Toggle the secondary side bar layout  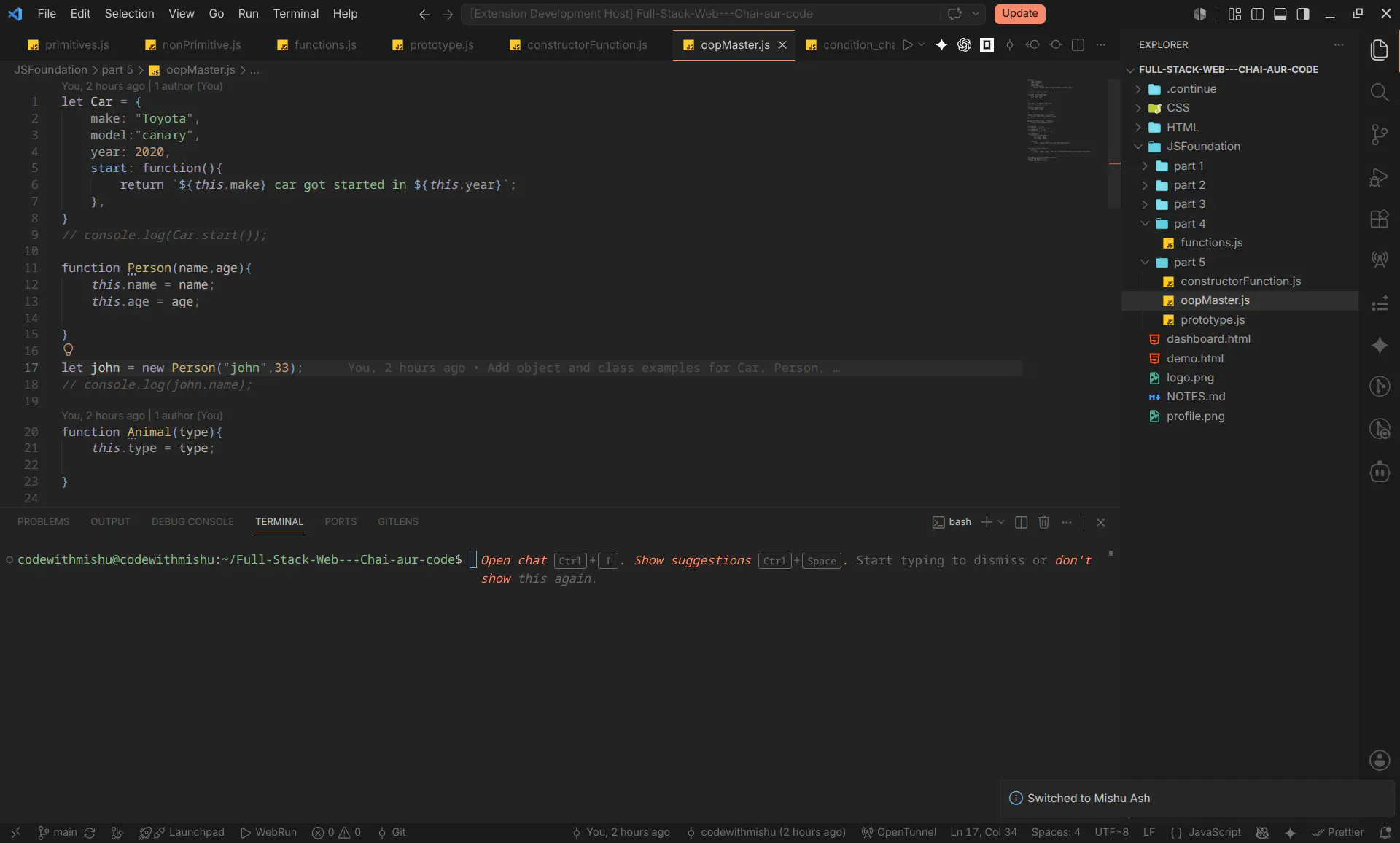coord(1303,14)
